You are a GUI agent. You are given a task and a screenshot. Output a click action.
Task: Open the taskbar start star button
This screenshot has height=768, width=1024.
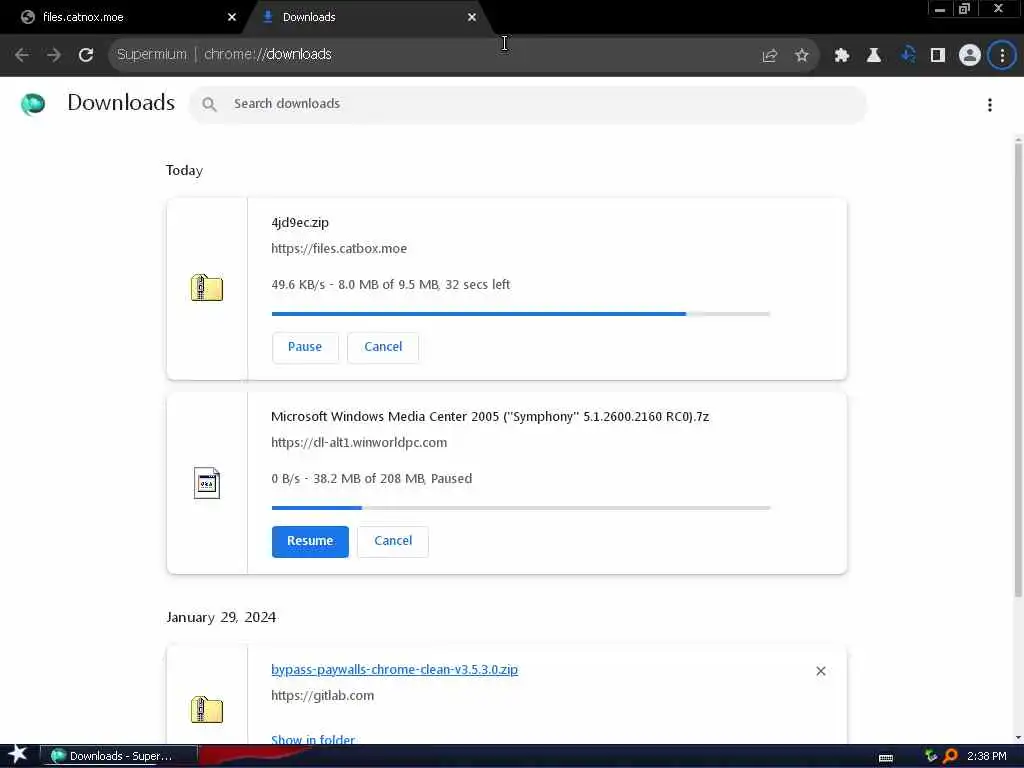point(18,755)
